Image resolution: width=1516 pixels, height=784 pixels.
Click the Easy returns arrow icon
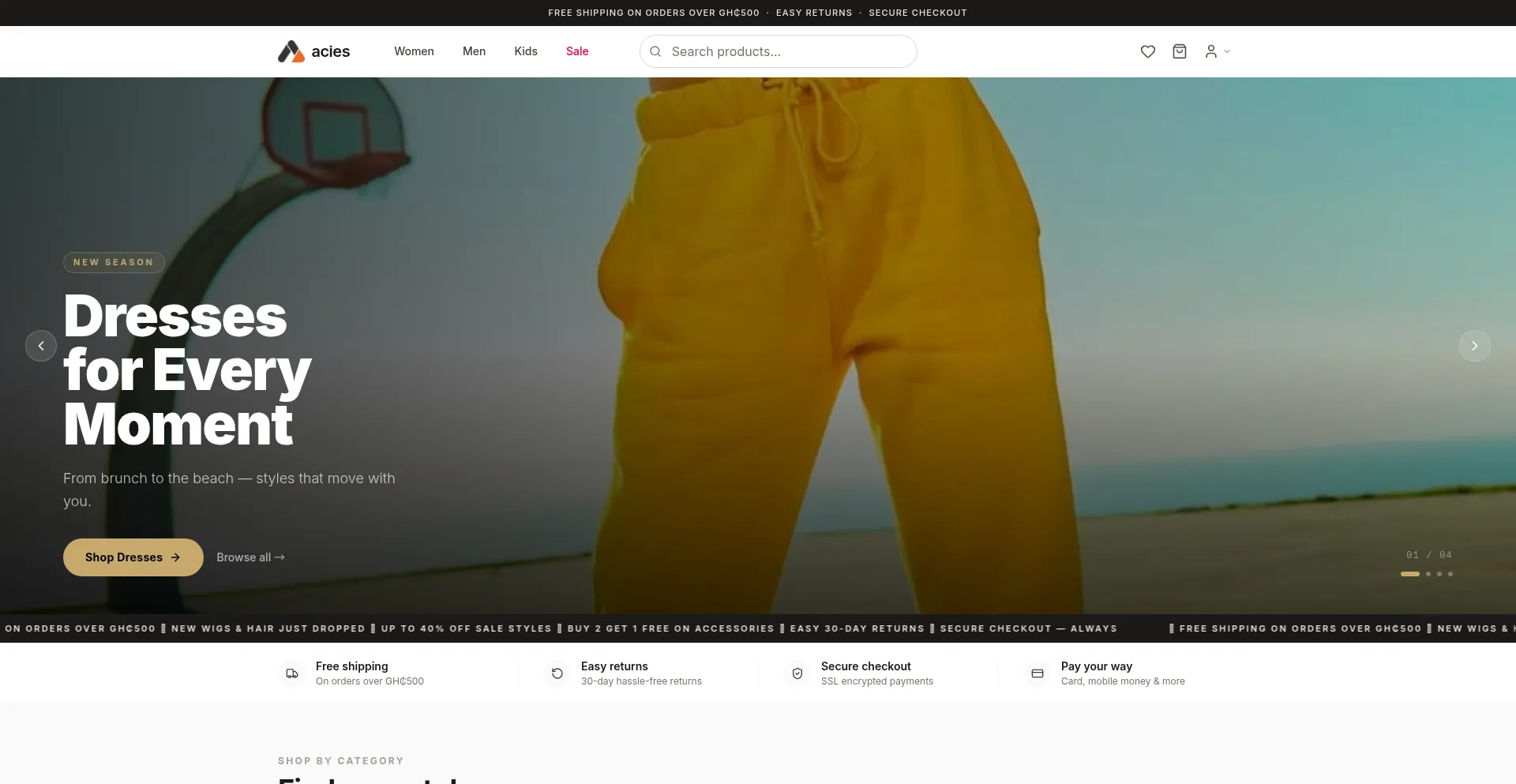[557, 673]
